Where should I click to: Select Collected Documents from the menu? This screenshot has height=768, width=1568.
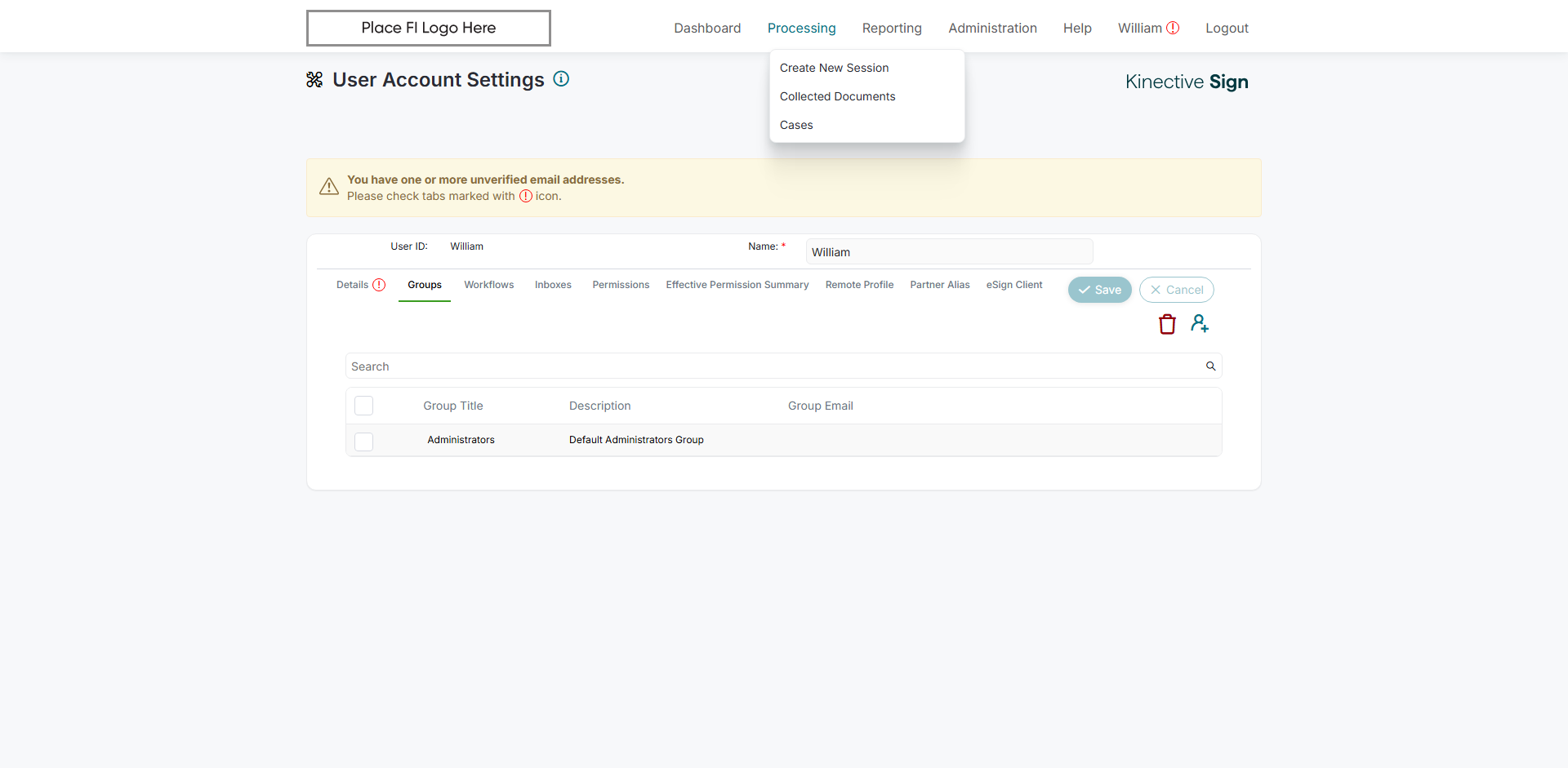pos(838,96)
